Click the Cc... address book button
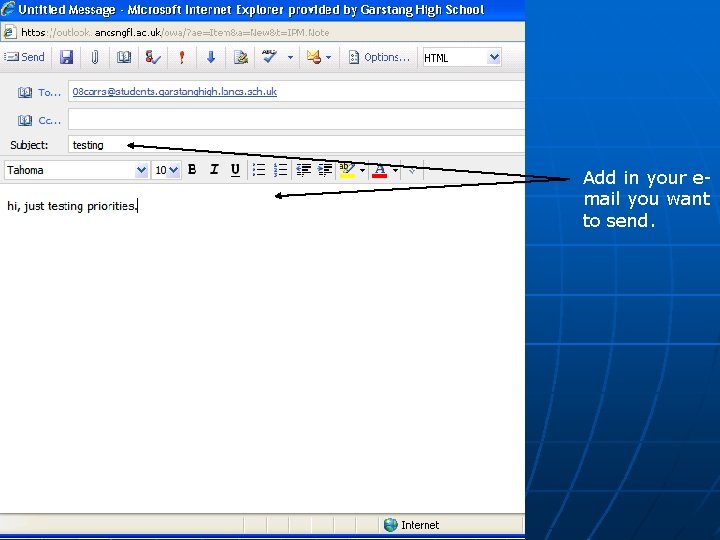 click(39, 120)
